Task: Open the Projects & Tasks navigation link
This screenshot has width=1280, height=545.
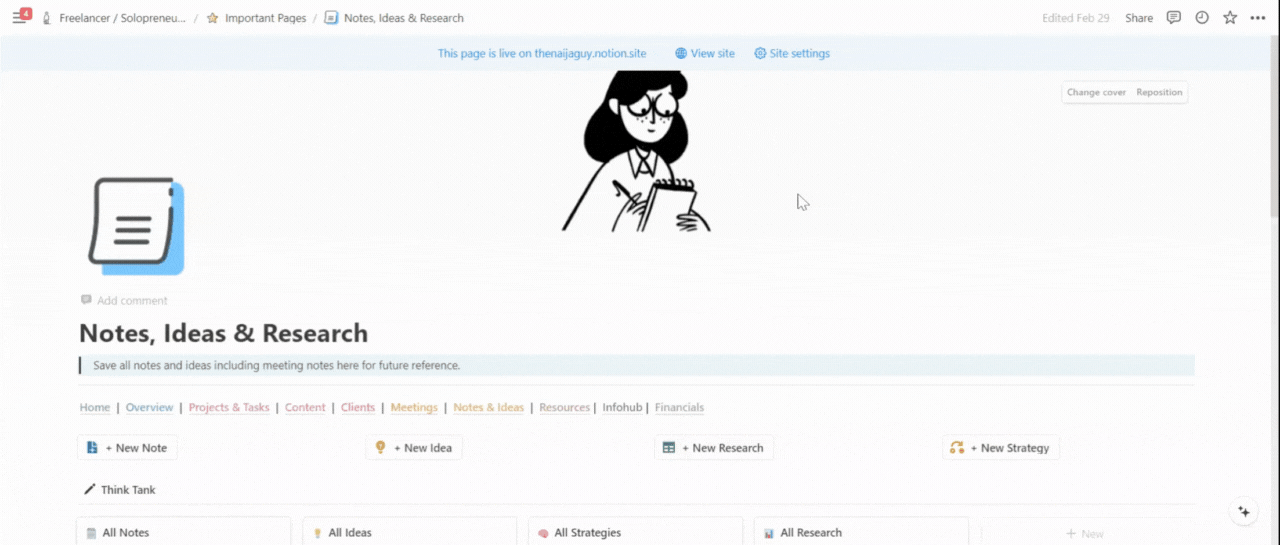Action: click(229, 408)
